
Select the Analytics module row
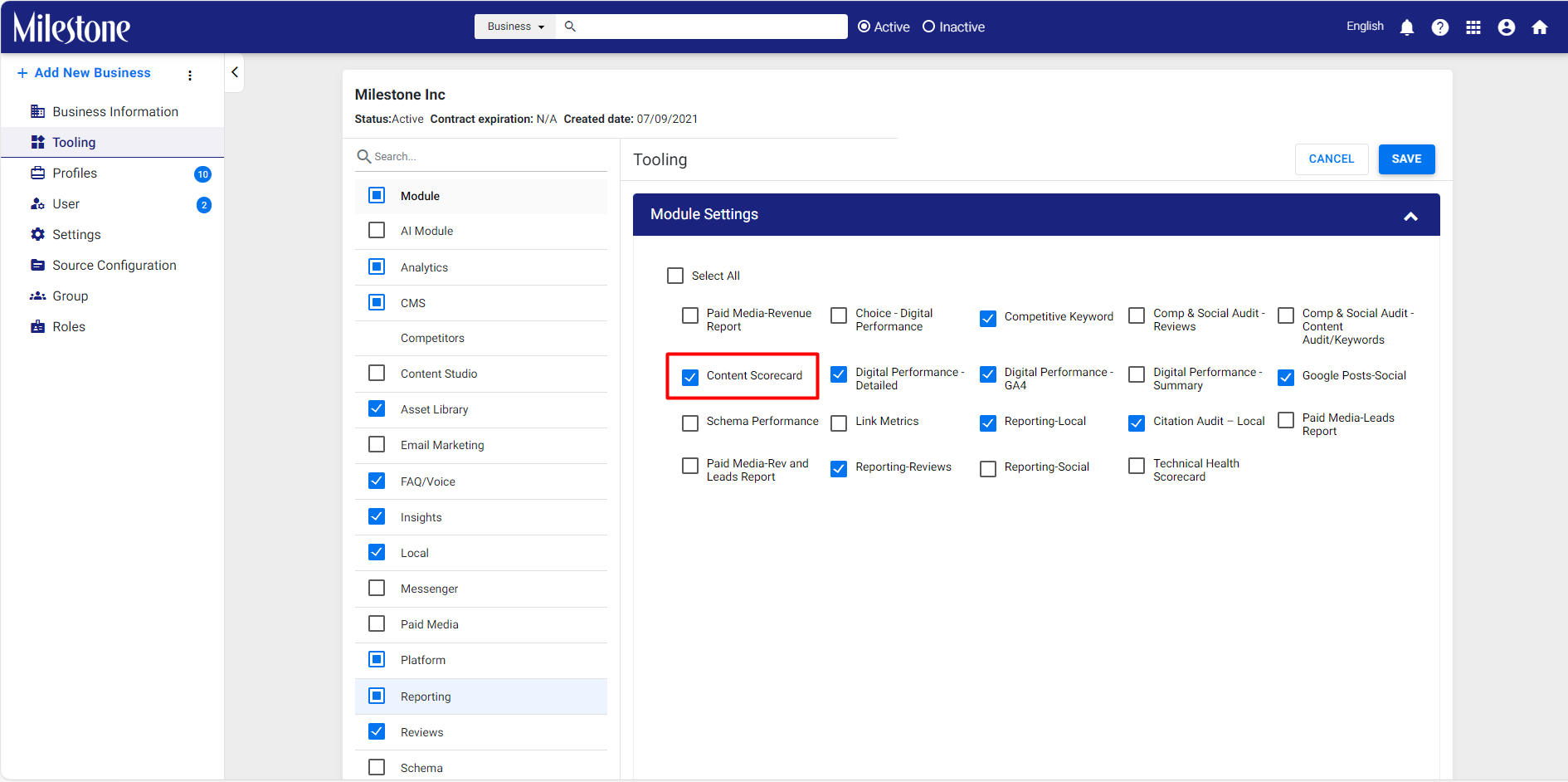tap(481, 267)
